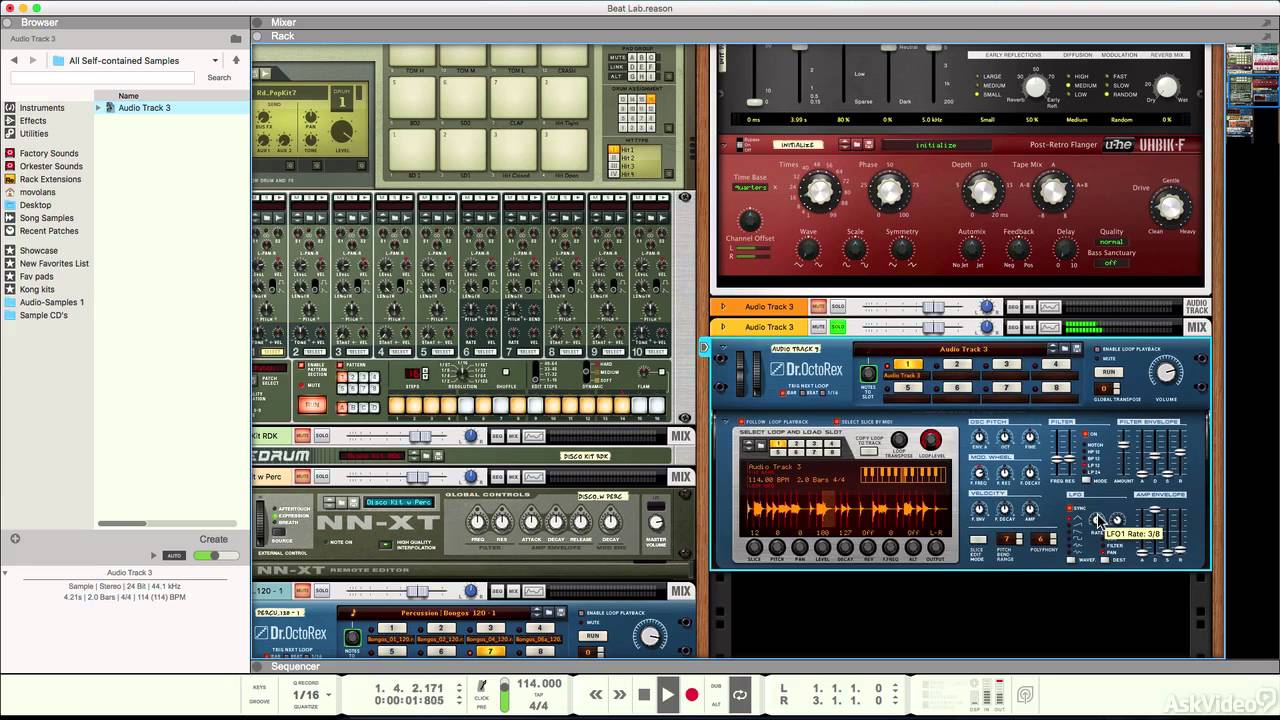Toggle Follow Loop Playback

click(x=741, y=422)
